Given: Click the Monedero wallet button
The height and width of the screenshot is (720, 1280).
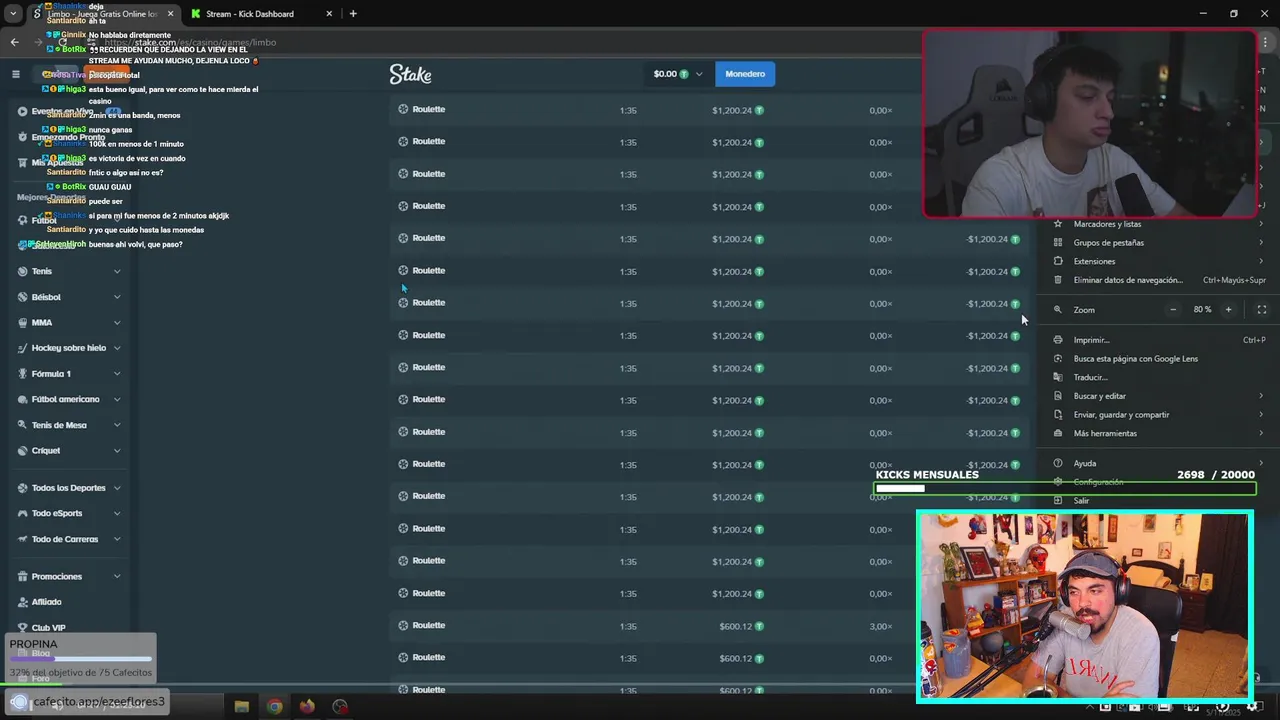Looking at the screenshot, I should tap(745, 74).
